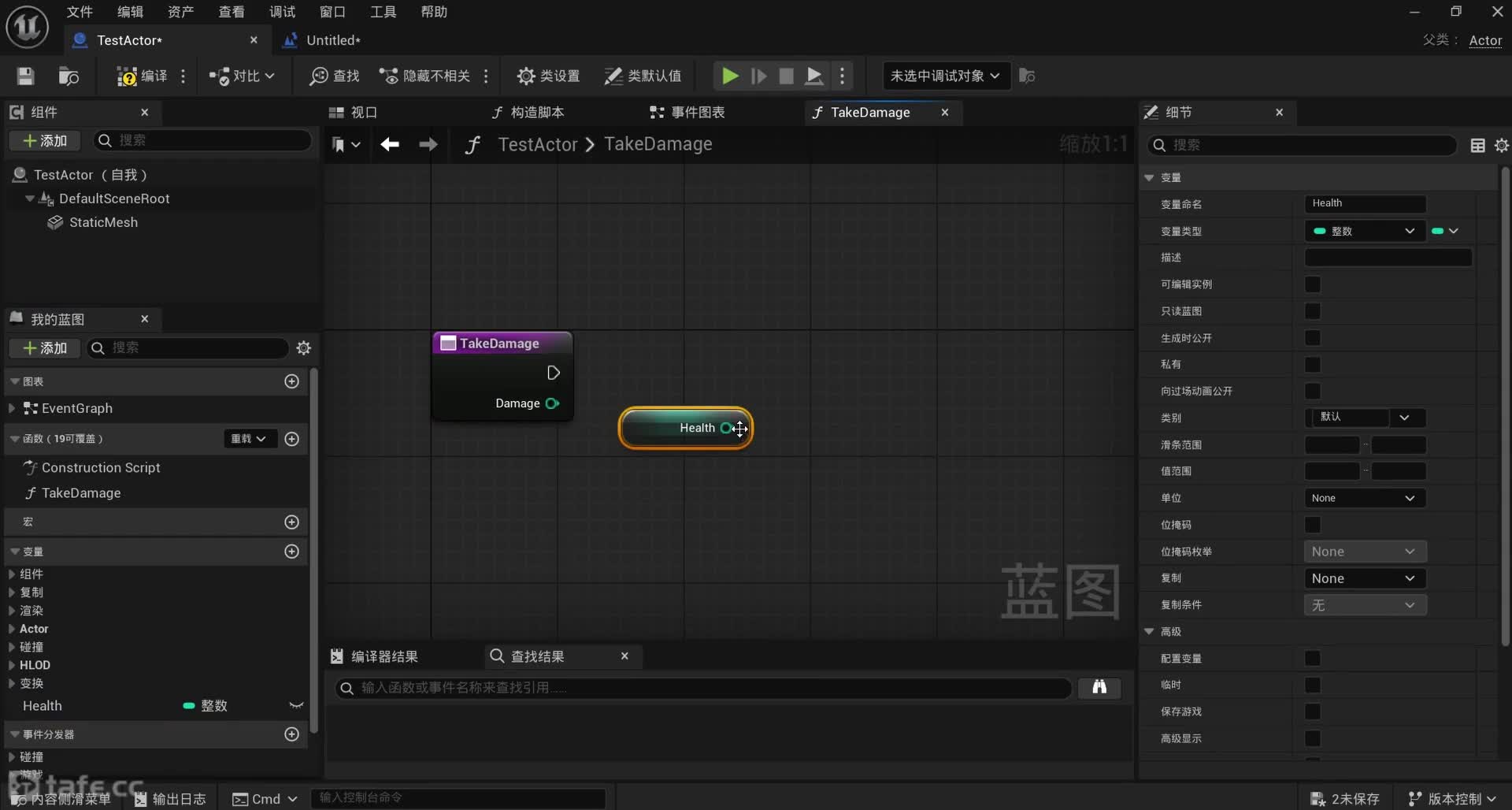Open the container type green pill dropdown
This screenshot has height=810, width=1512.
(1445, 231)
